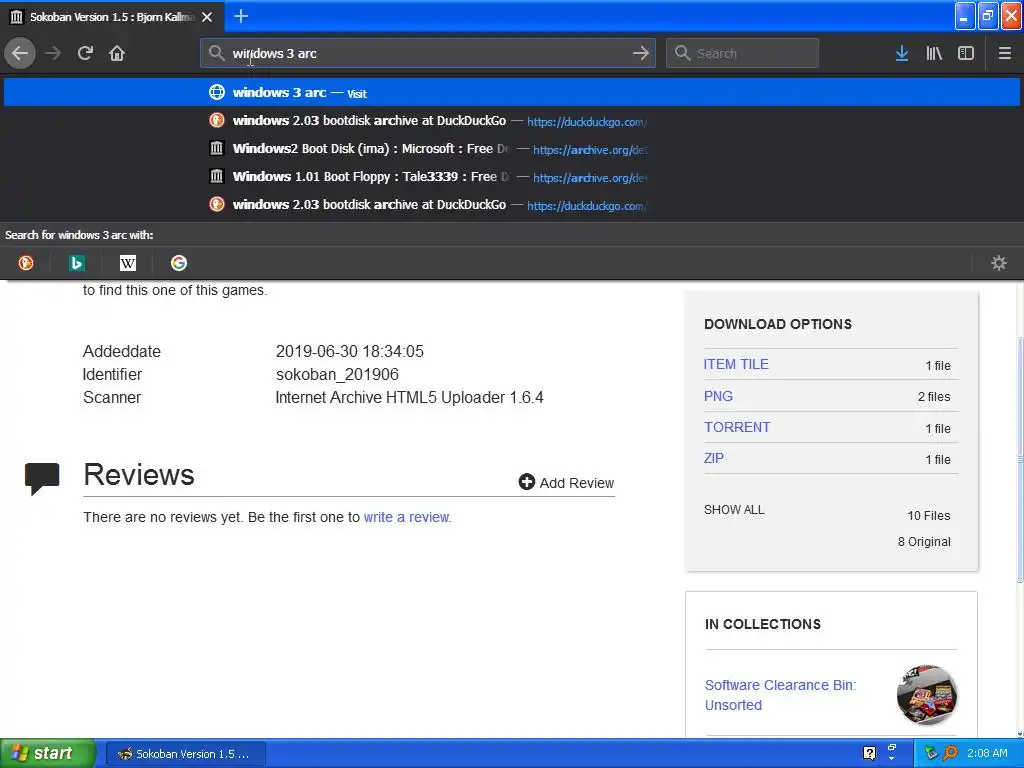Image resolution: width=1024 pixels, height=768 pixels.
Task: Click the magnifier system tray icon
Action: coord(950,754)
